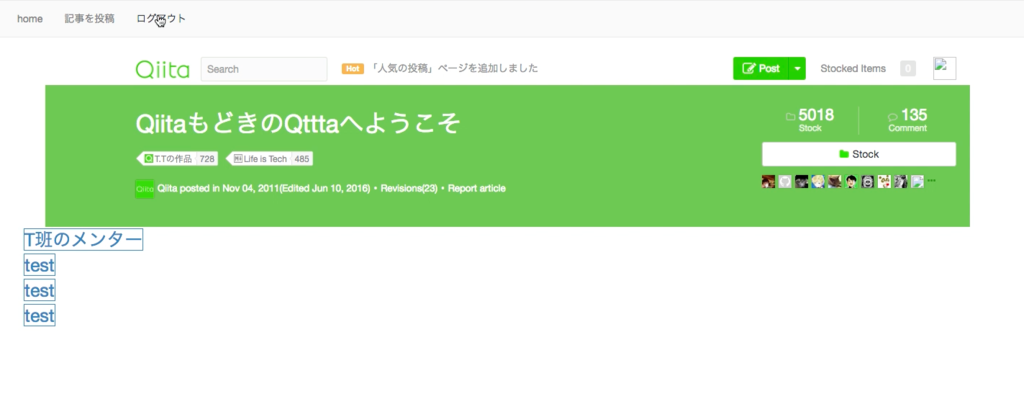Click the article title QiitaもどきのQtttaへようこそ
The image size is (1024, 412).
[x=298, y=123]
